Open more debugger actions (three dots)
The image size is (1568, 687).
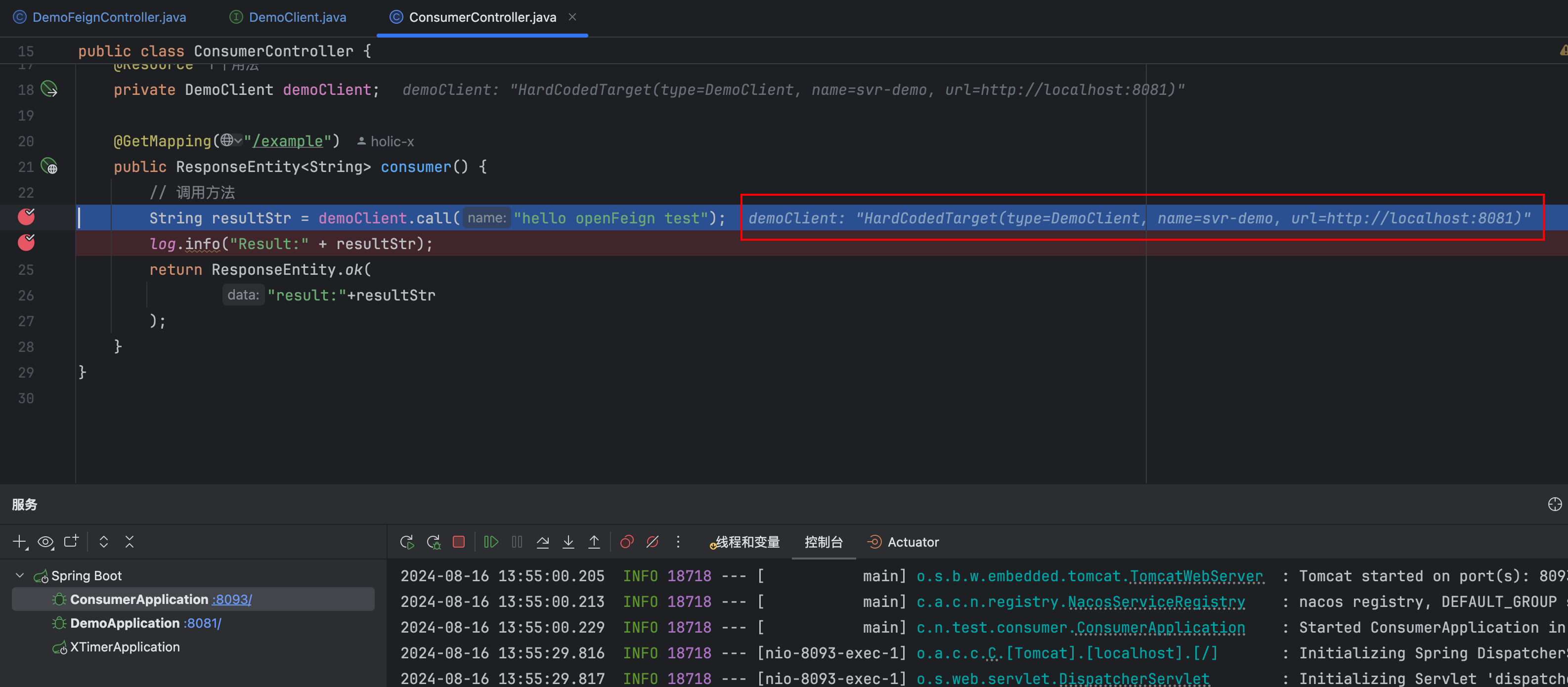click(678, 542)
